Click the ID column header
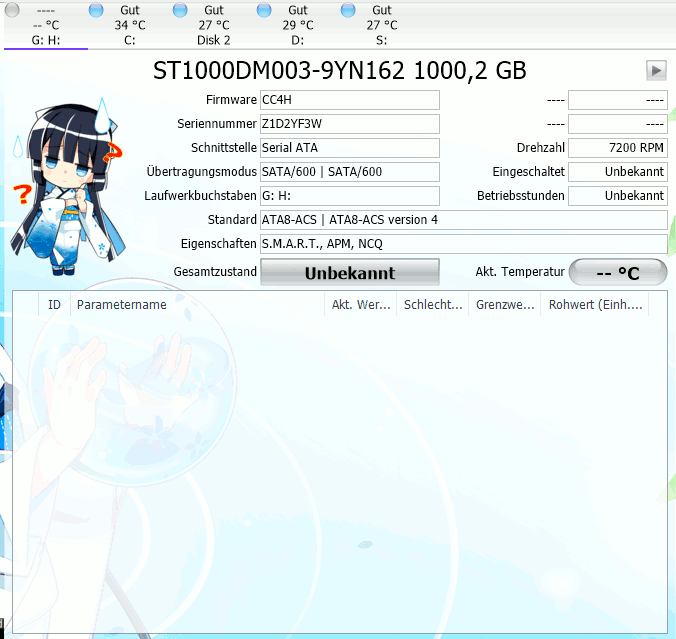Image resolution: width=676 pixels, height=639 pixels. pos(54,305)
